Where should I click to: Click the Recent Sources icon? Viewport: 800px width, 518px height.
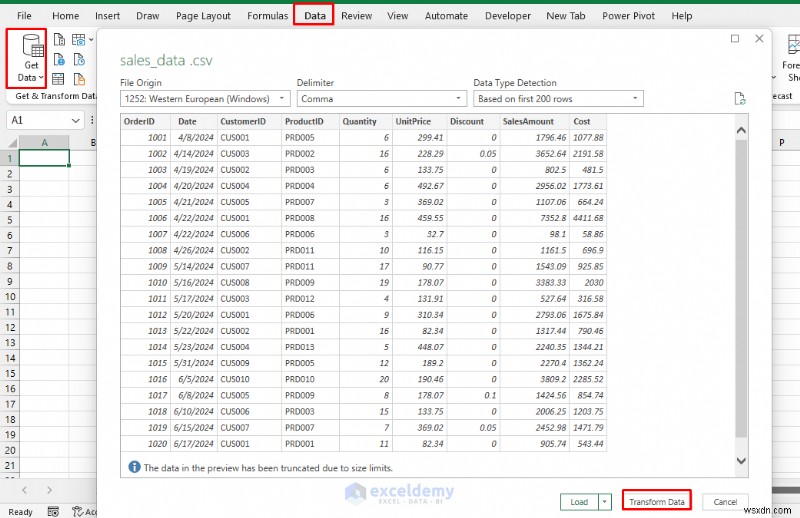(79, 60)
